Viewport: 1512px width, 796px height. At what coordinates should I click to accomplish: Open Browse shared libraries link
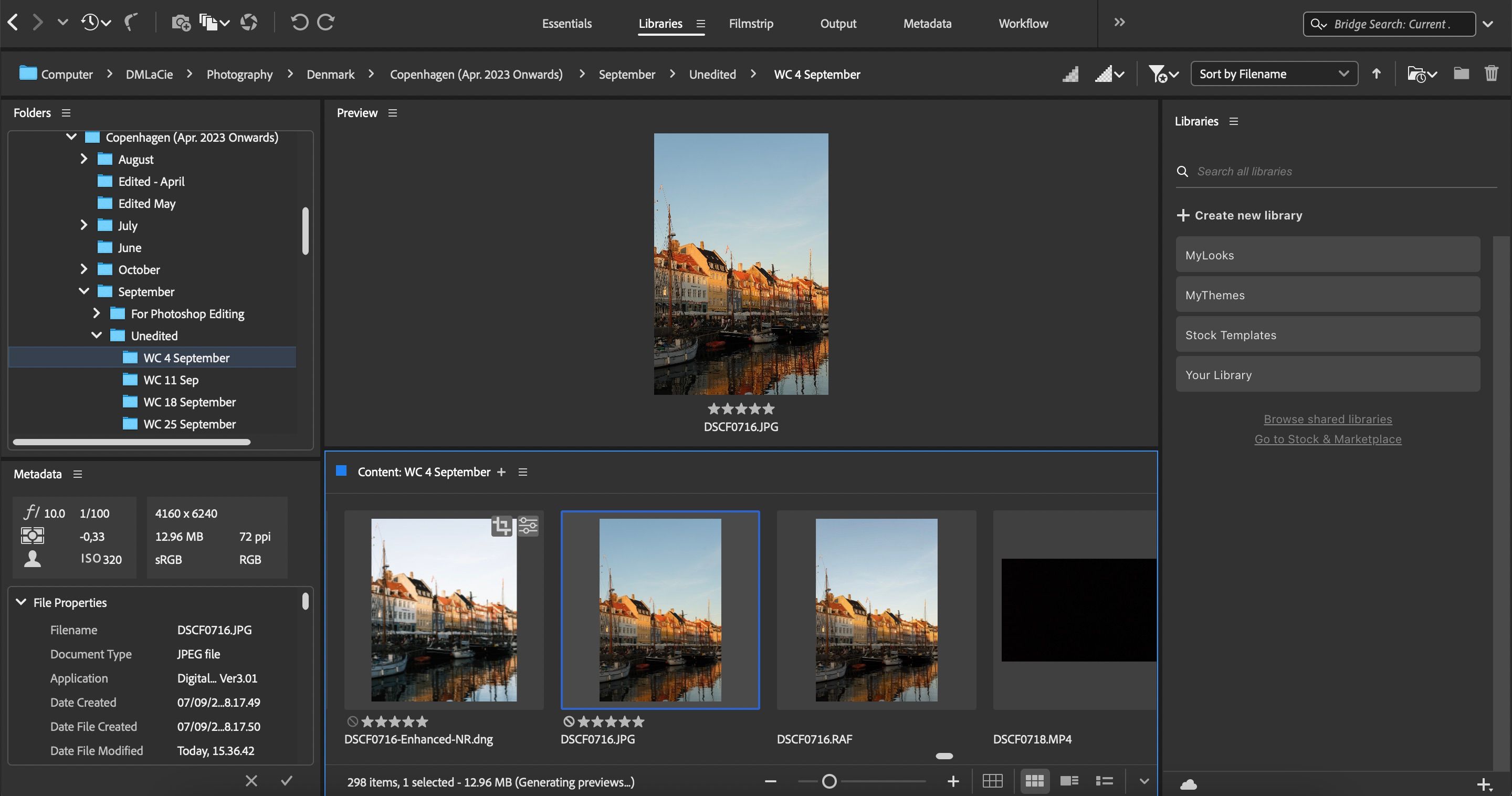tap(1327, 418)
